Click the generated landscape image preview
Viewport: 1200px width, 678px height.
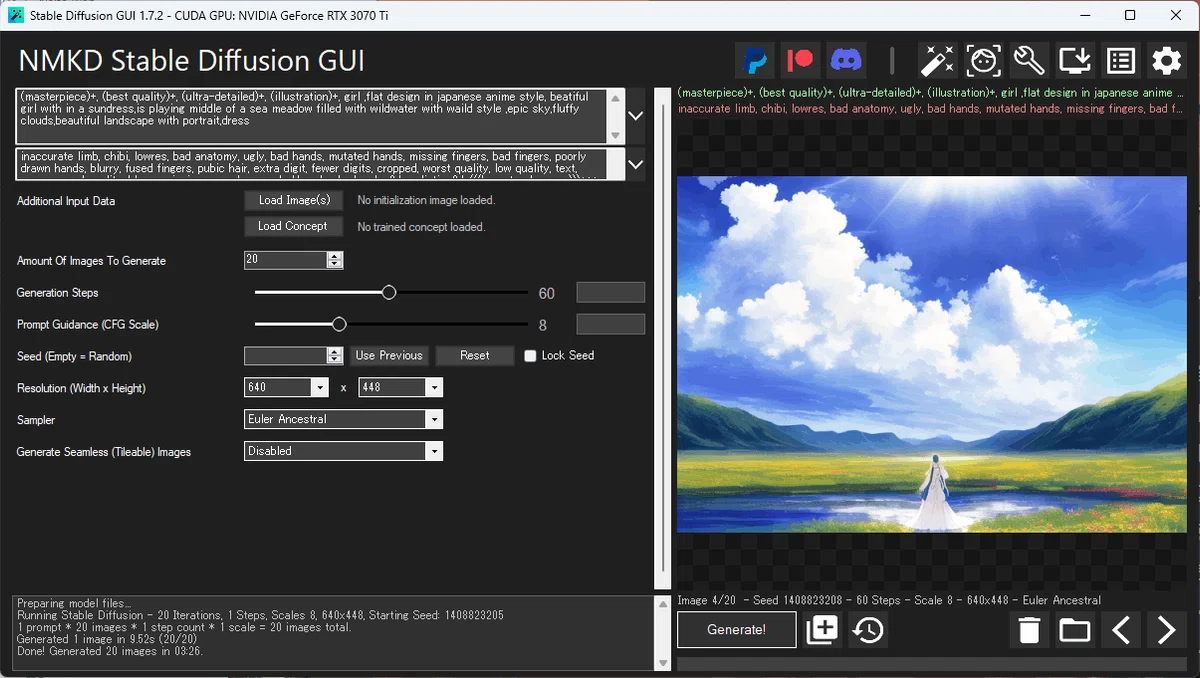pyautogui.click(x=931, y=354)
